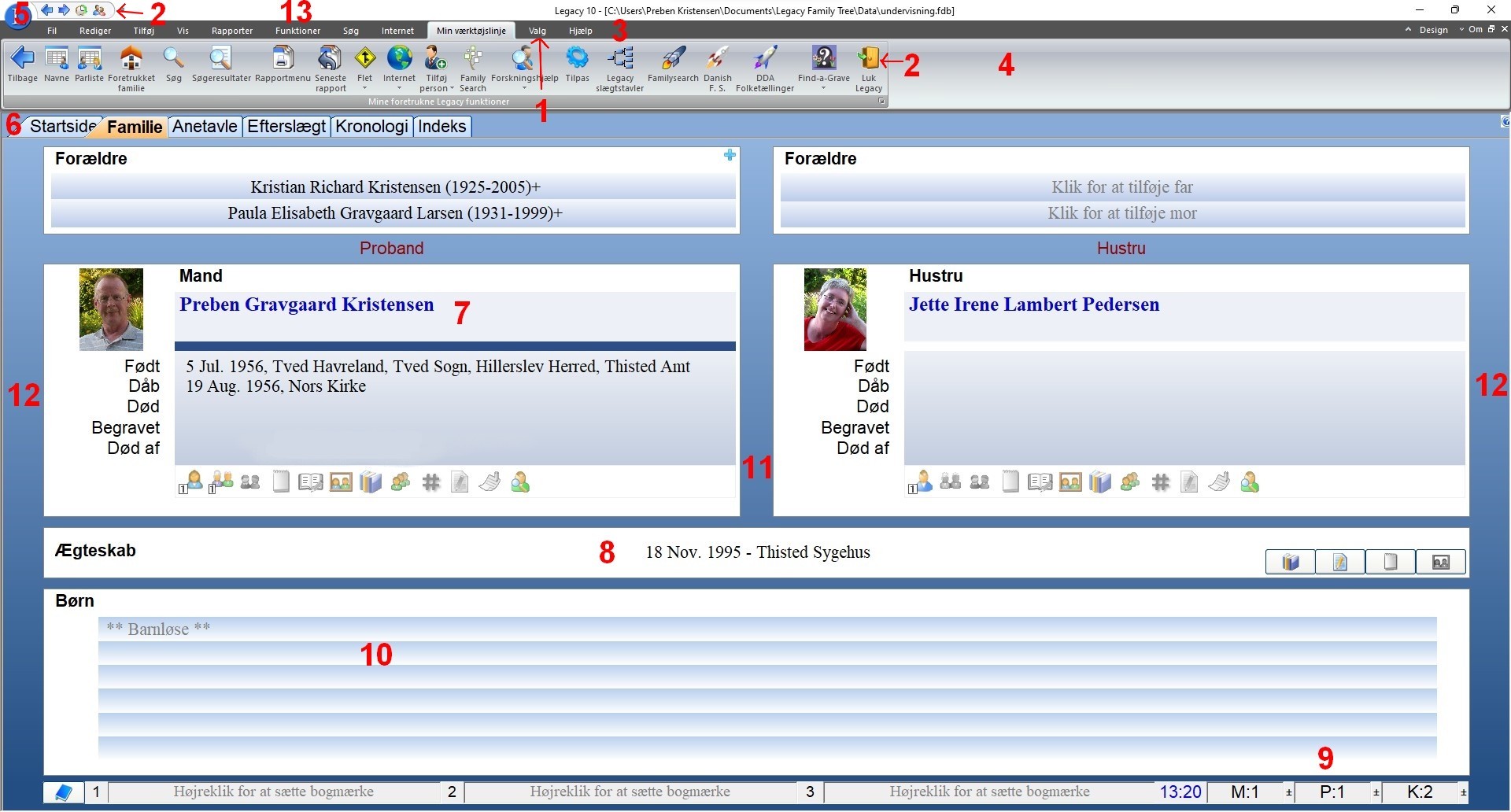The height and width of the screenshot is (812, 1511).
Task: Expand the Tilføj person dropdown
Action: click(x=452, y=88)
